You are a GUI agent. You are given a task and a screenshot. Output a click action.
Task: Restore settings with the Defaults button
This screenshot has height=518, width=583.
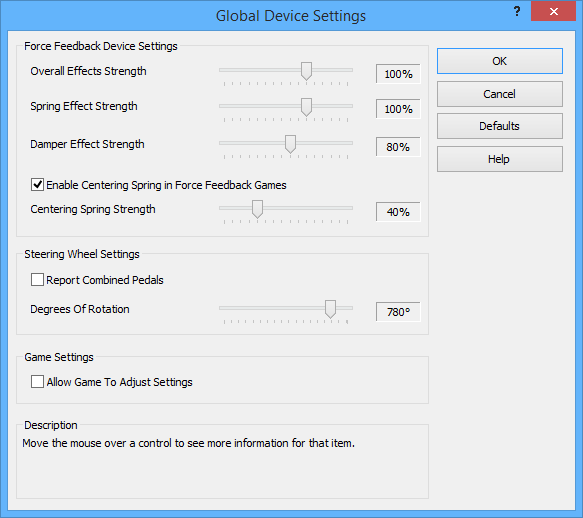pyautogui.click(x=500, y=126)
